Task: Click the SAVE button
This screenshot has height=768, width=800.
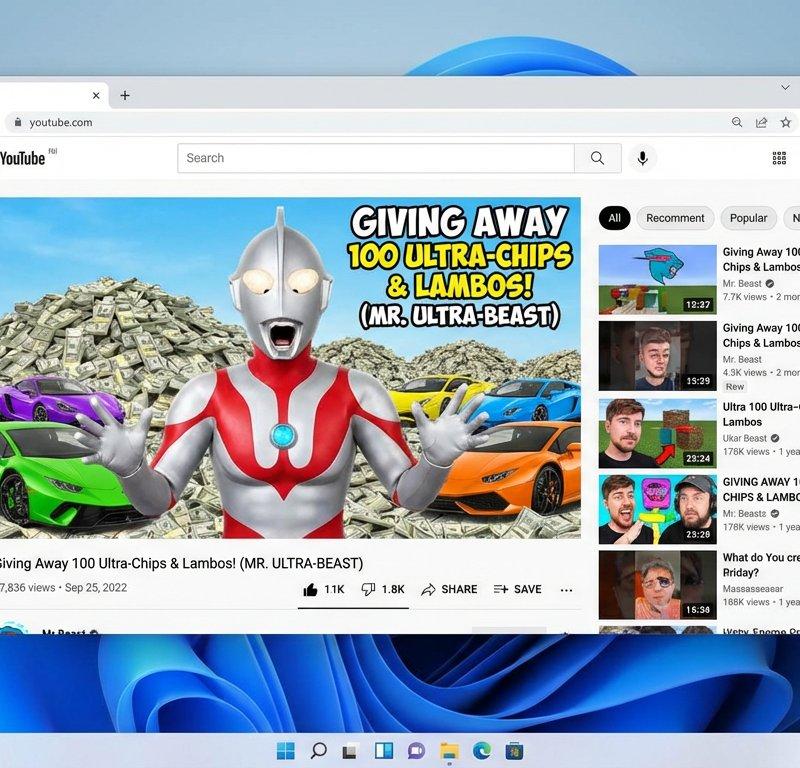Action: point(517,589)
